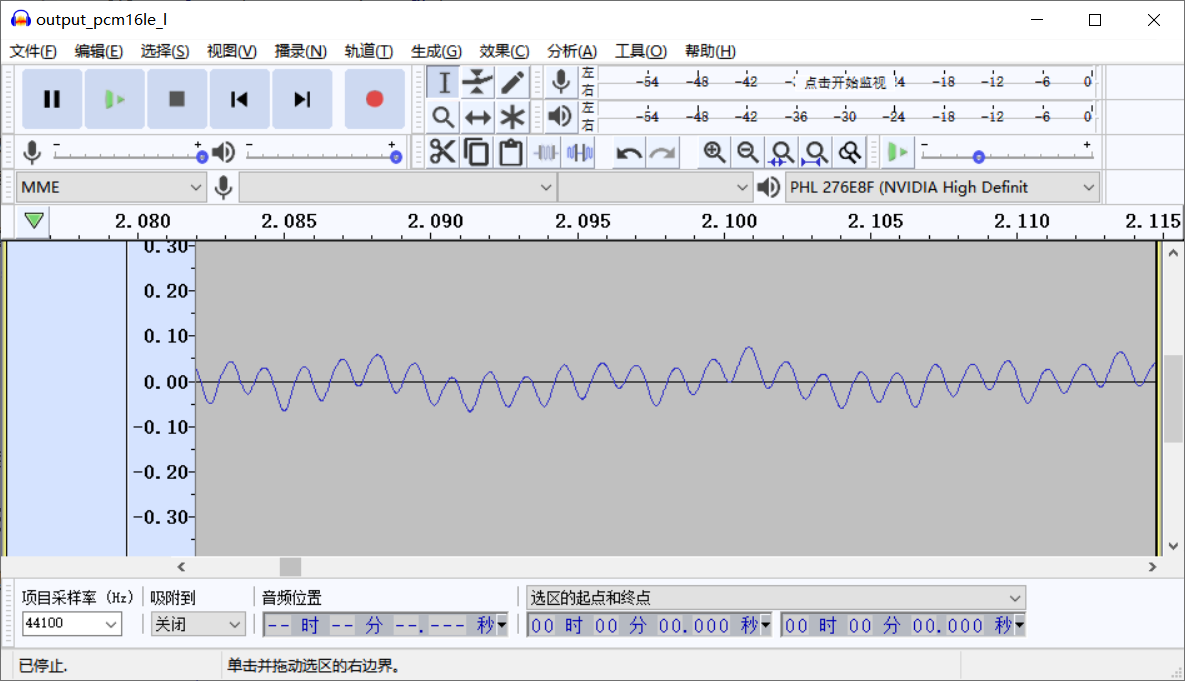Click the horizontal scrollbar right arrow
The image size is (1185, 681).
click(1152, 567)
